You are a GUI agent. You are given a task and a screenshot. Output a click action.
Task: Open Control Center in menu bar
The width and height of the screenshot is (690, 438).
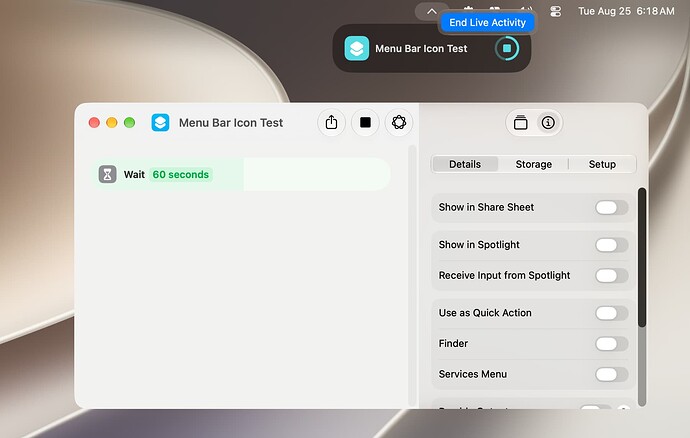(556, 11)
